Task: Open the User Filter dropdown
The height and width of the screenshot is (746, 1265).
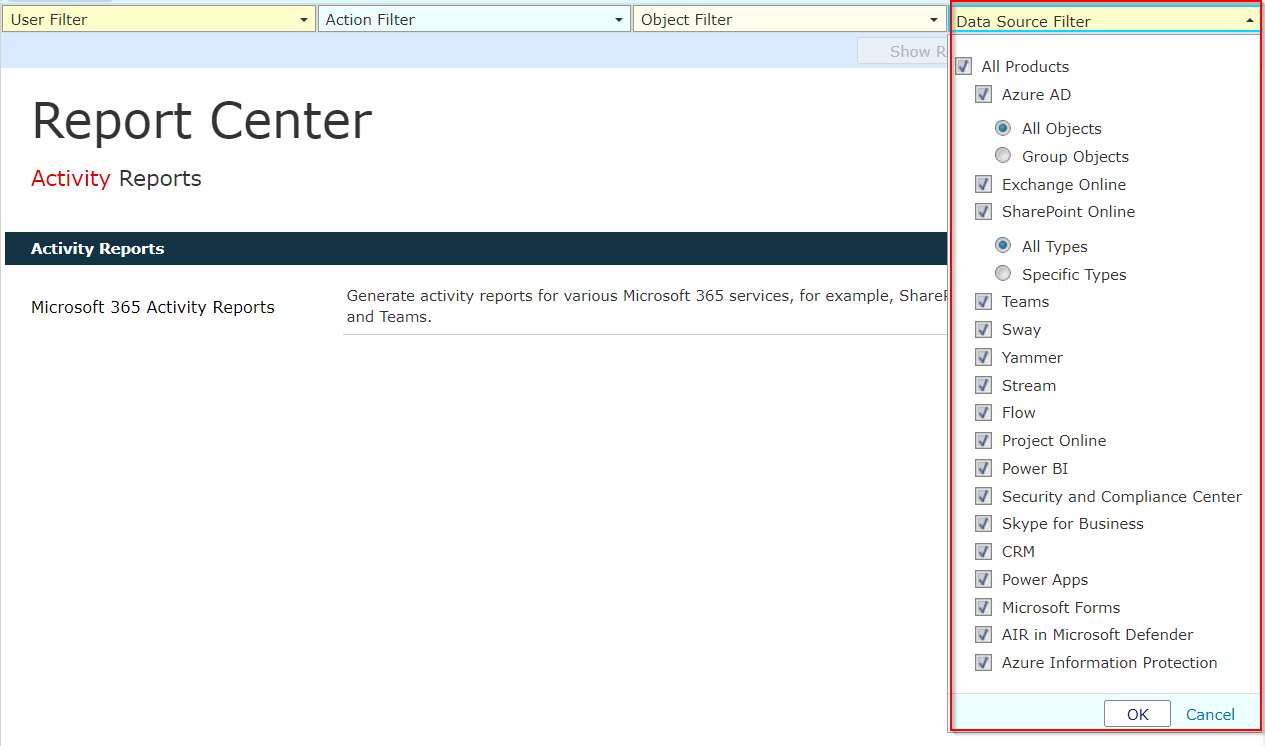Action: [x=303, y=19]
